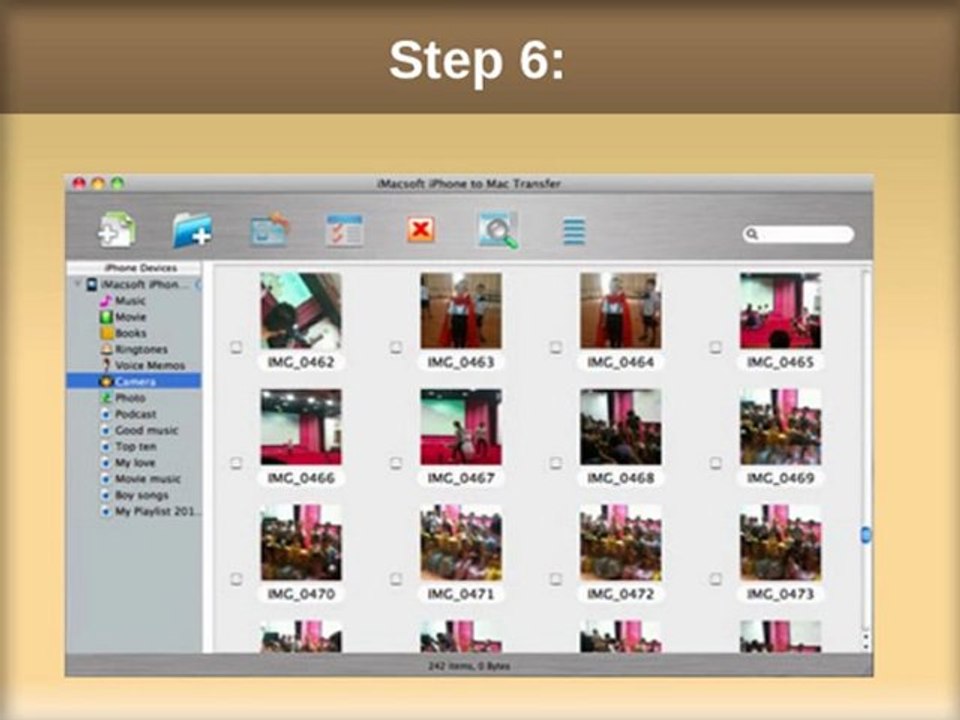Click the export to computer toolbar icon
Screen dimensions: 960x720
click(269, 230)
